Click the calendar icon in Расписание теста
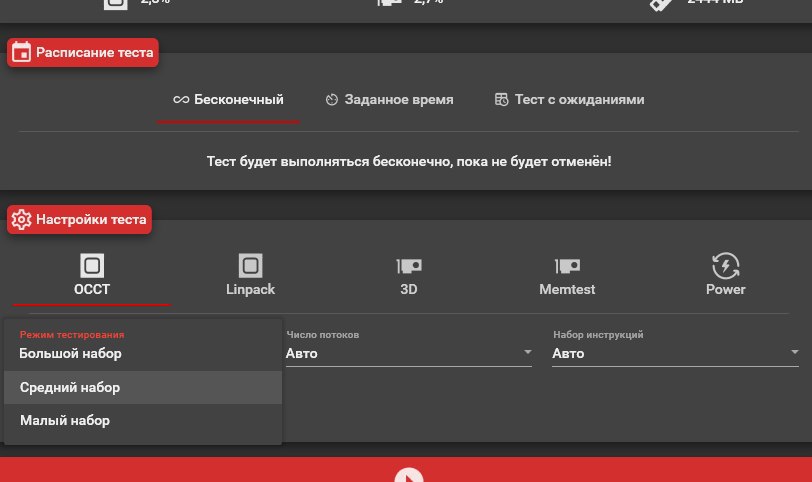 tap(21, 52)
